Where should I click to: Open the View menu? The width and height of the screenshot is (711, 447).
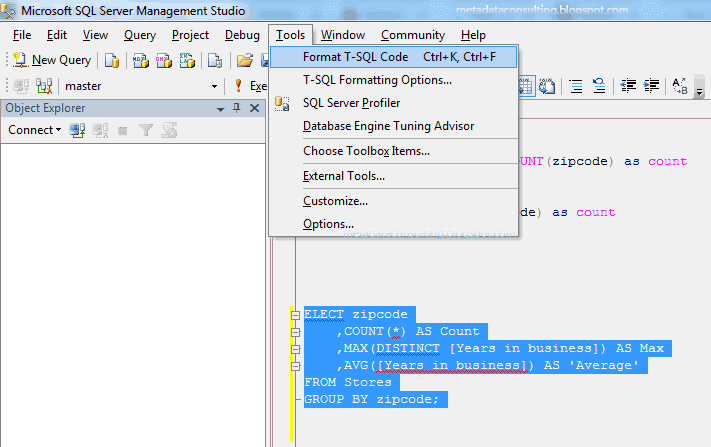95,35
